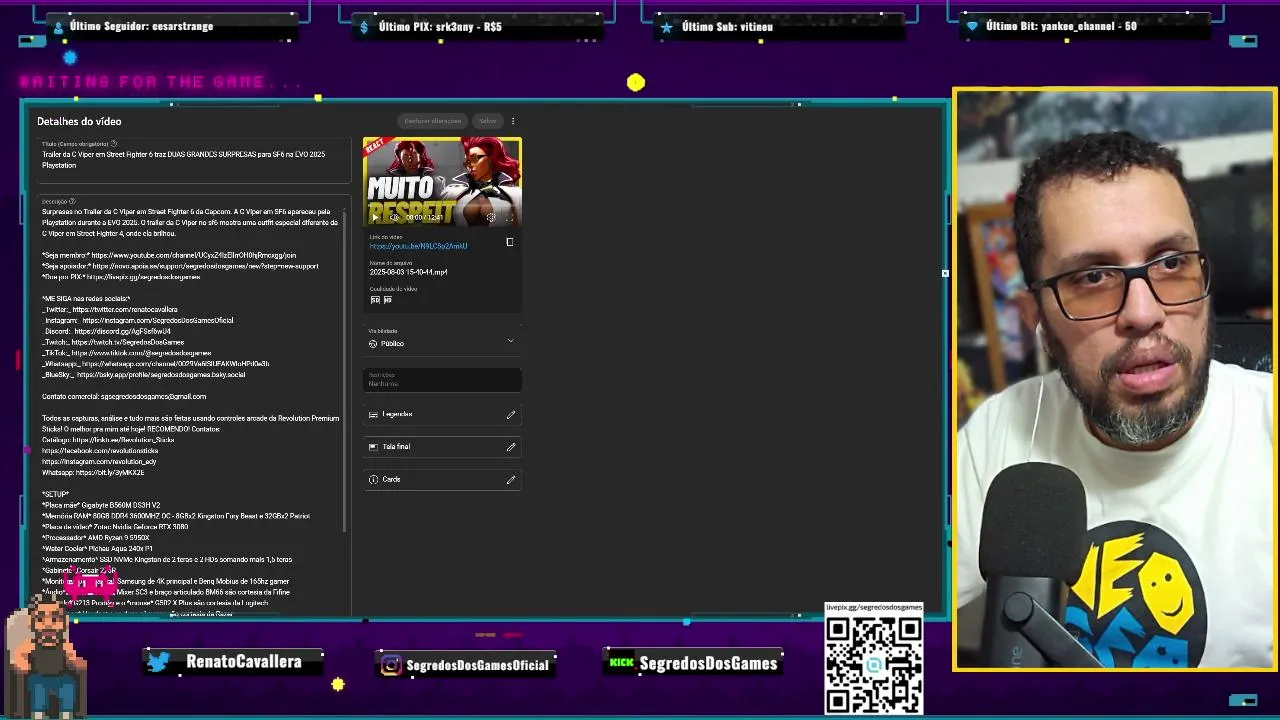Open the Público visibility selector
The height and width of the screenshot is (720, 1280).
[442, 340]
